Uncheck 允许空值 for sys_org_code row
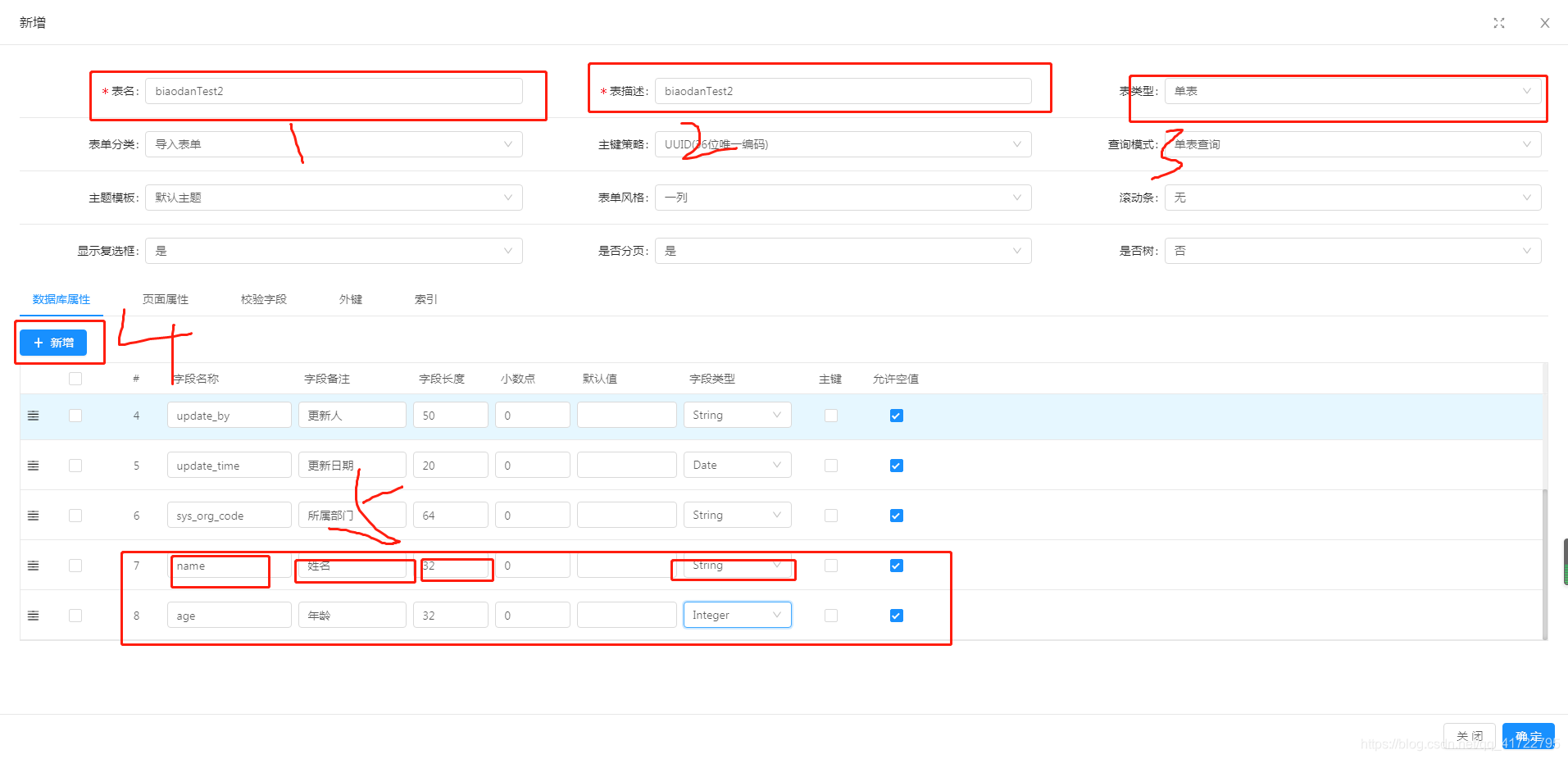The image size is (1568, 759). (897, 516)
